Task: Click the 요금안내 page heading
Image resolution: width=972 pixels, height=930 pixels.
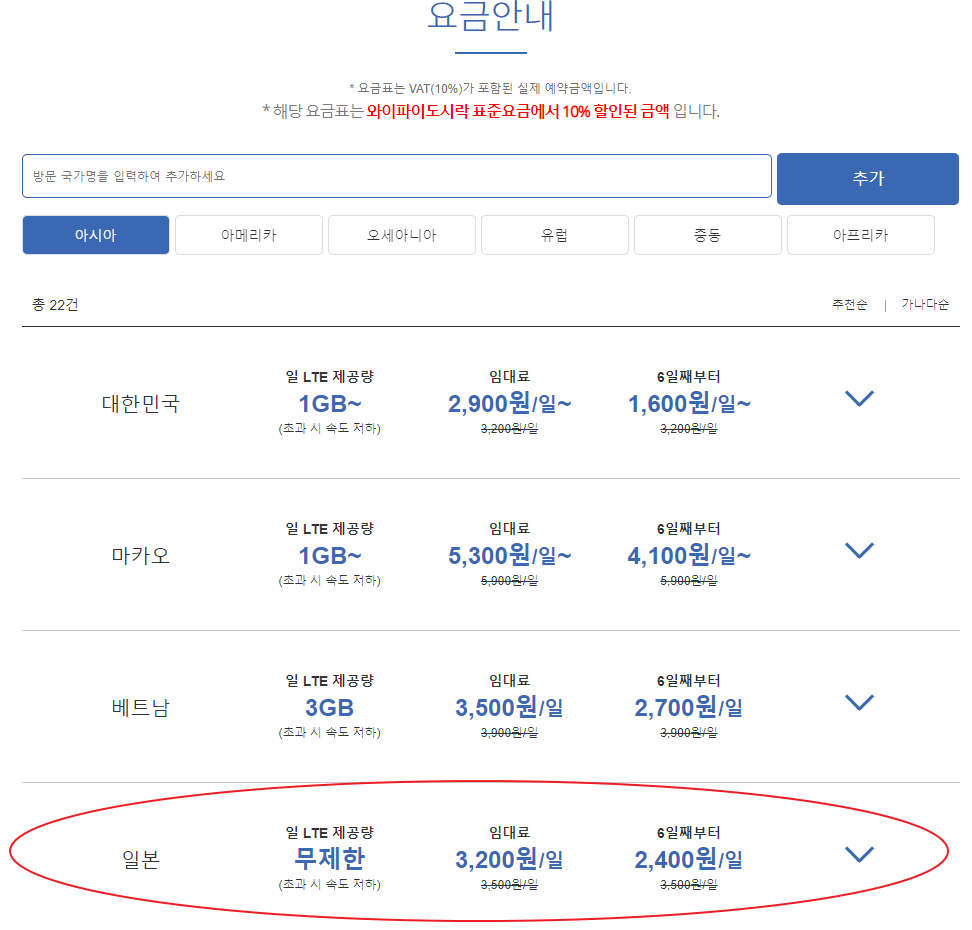Action: 490,16
